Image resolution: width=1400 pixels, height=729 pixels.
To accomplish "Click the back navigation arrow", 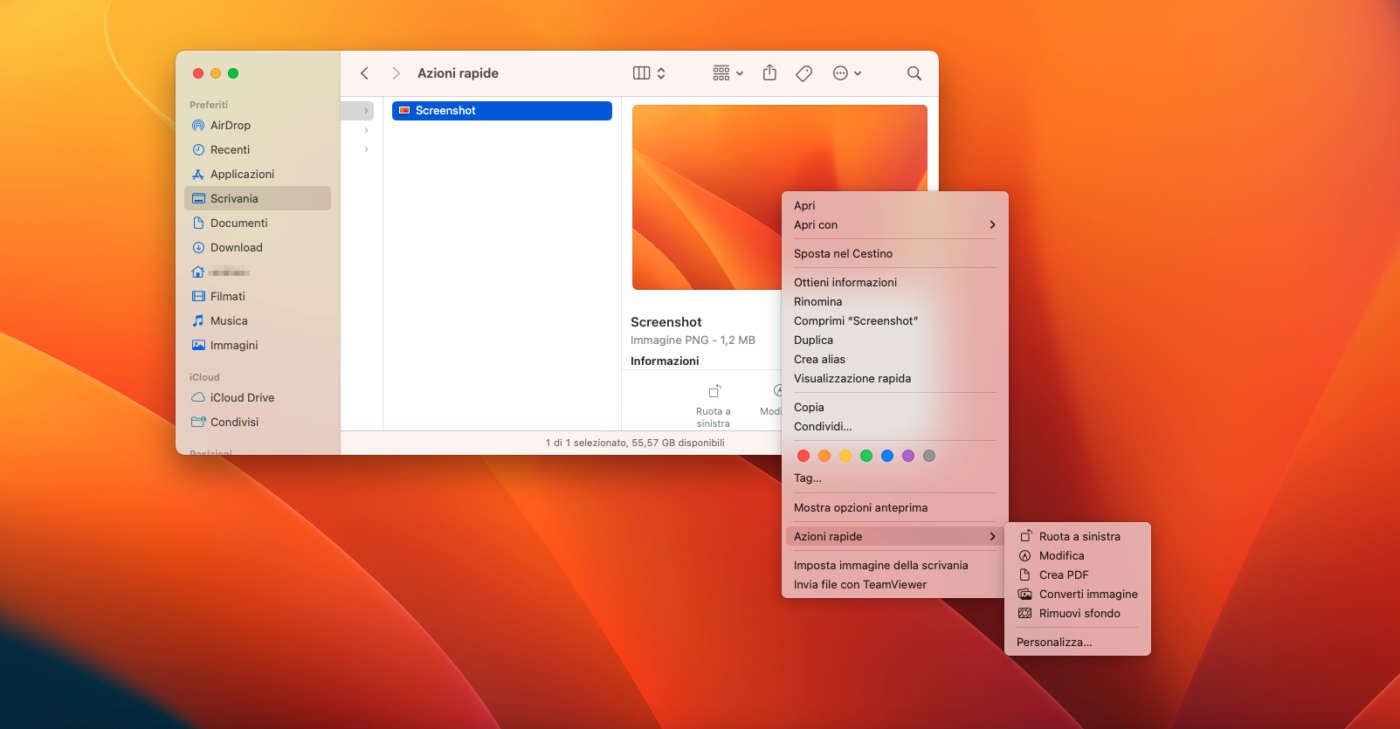I will pos(364,73).
